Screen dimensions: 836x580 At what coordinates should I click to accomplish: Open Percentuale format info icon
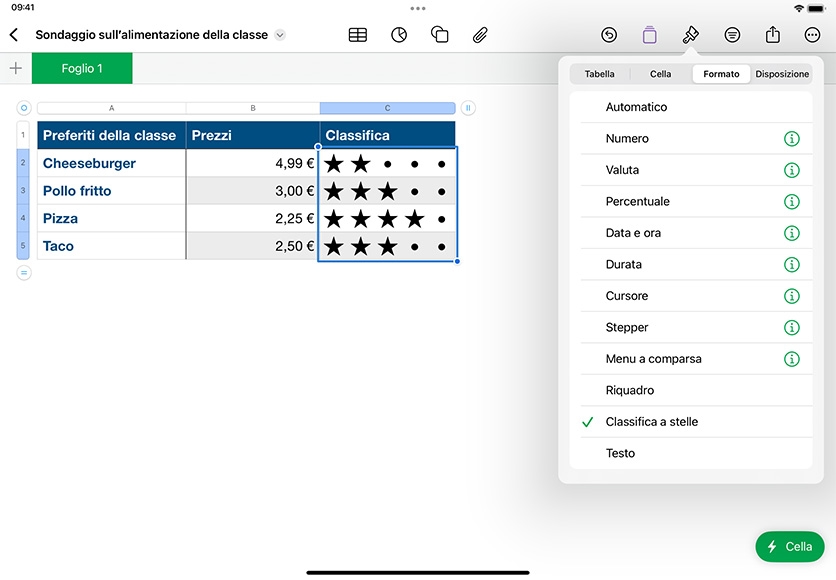point(792,202)
